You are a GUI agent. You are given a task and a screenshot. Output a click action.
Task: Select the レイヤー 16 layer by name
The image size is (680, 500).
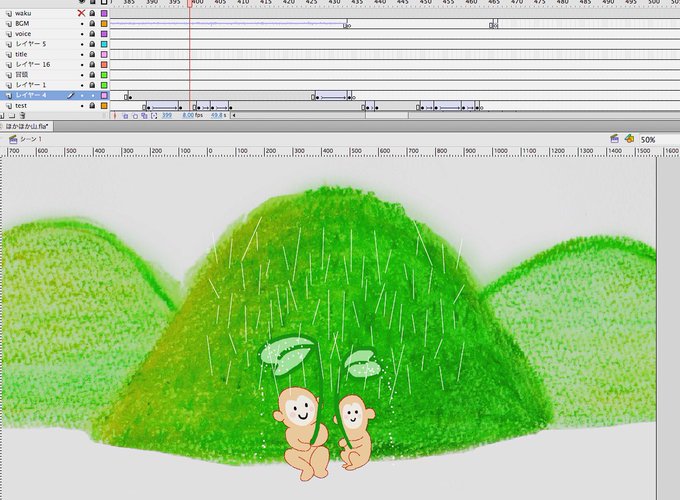[x=33, y=65]
